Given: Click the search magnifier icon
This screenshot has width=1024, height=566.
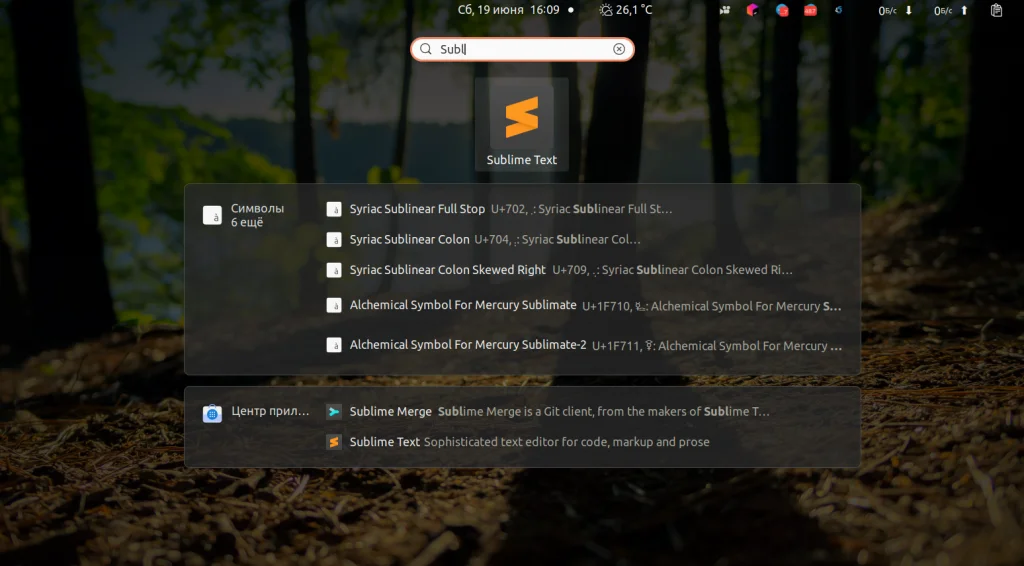Looking at the screenshot, I should 426,49.
